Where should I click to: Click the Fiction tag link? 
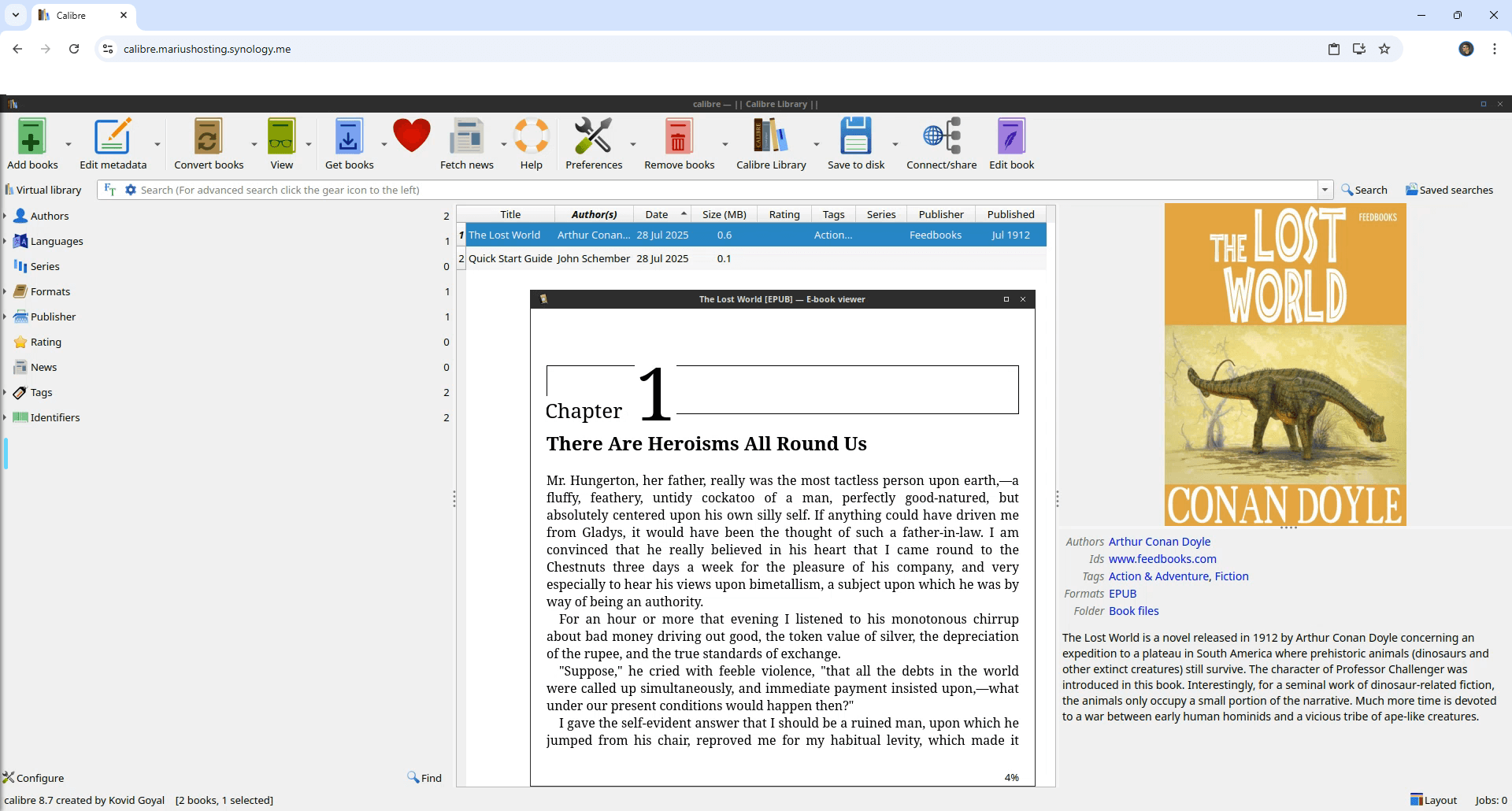point(1232,576)
